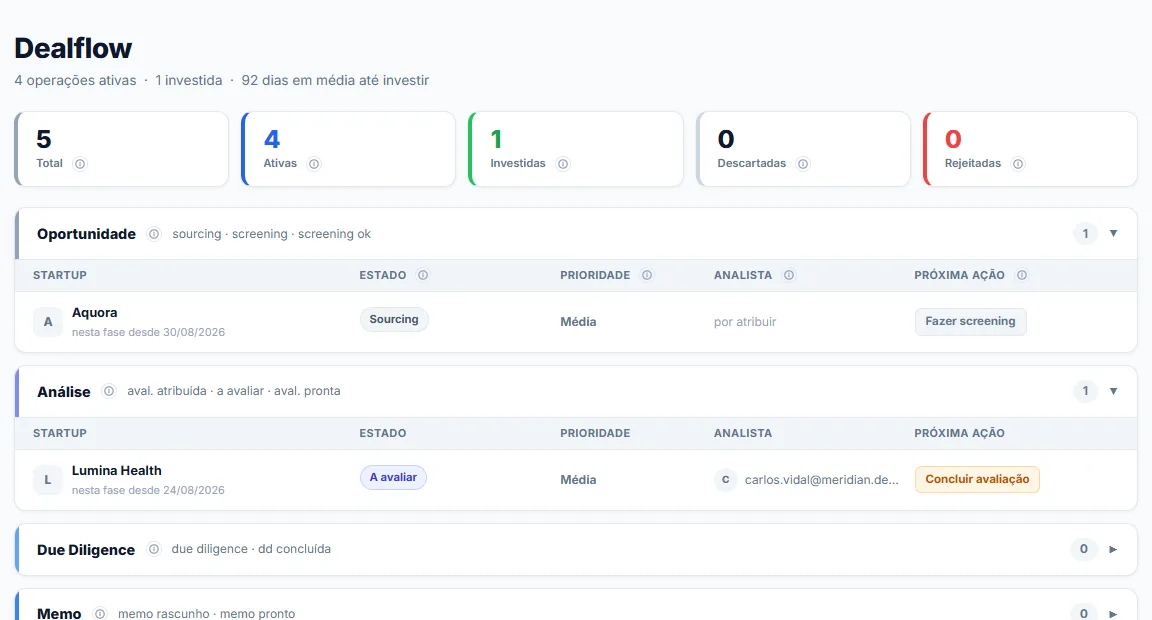The height and width of the screenshot is (620, 1152).
Task: Click 'nesta fase desde 24/08/2026' text
Action: pyautogui.click(x=148, y=490)
